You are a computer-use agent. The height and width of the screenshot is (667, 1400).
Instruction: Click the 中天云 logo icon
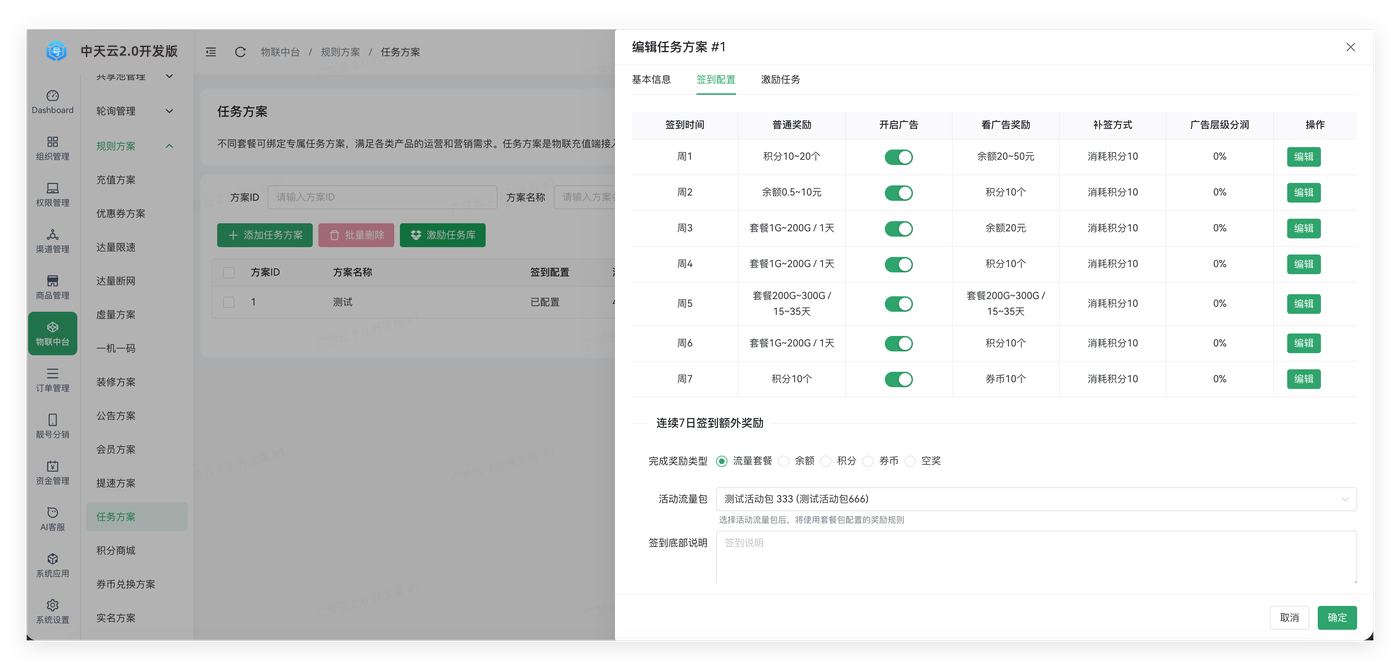tap(56, 51)
